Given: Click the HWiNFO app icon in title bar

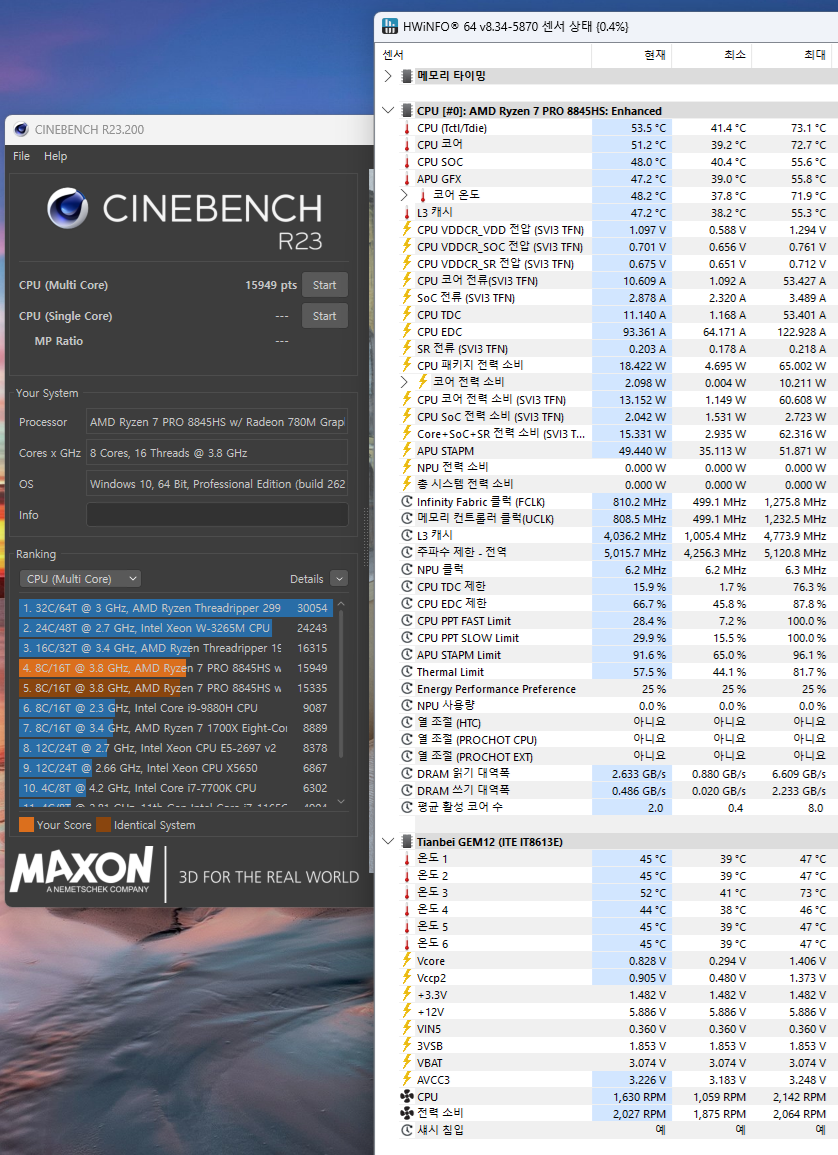Looking at the screenshot, I should [389, 27].
